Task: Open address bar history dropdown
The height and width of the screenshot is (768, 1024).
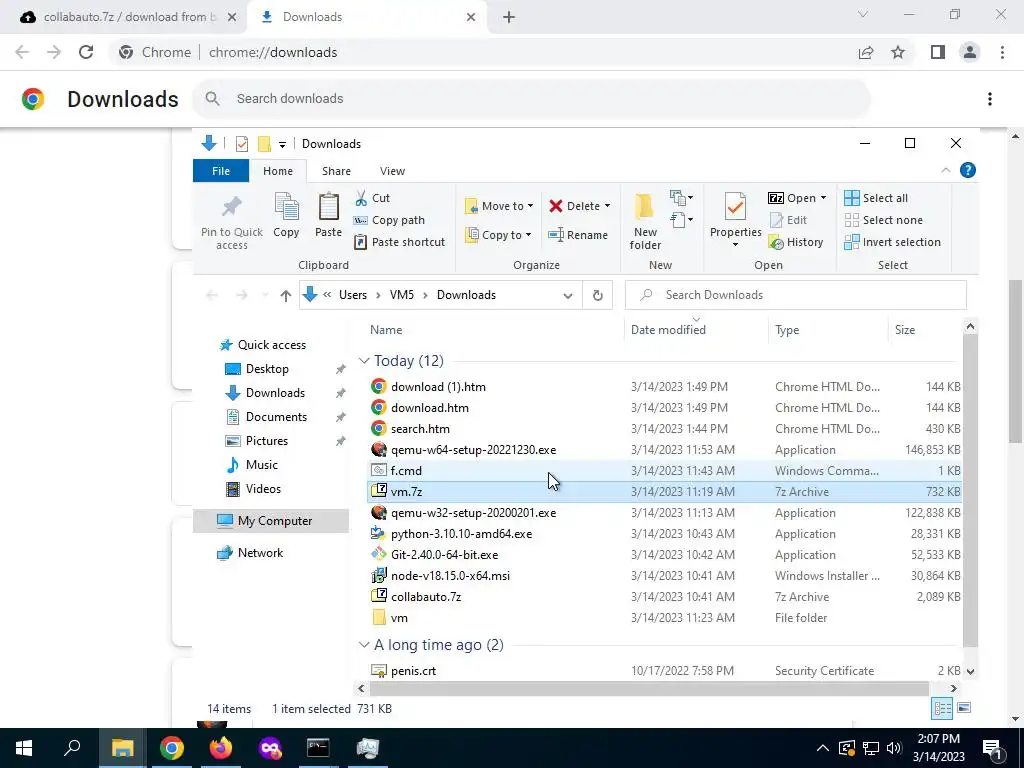Action: pos(568,295)
